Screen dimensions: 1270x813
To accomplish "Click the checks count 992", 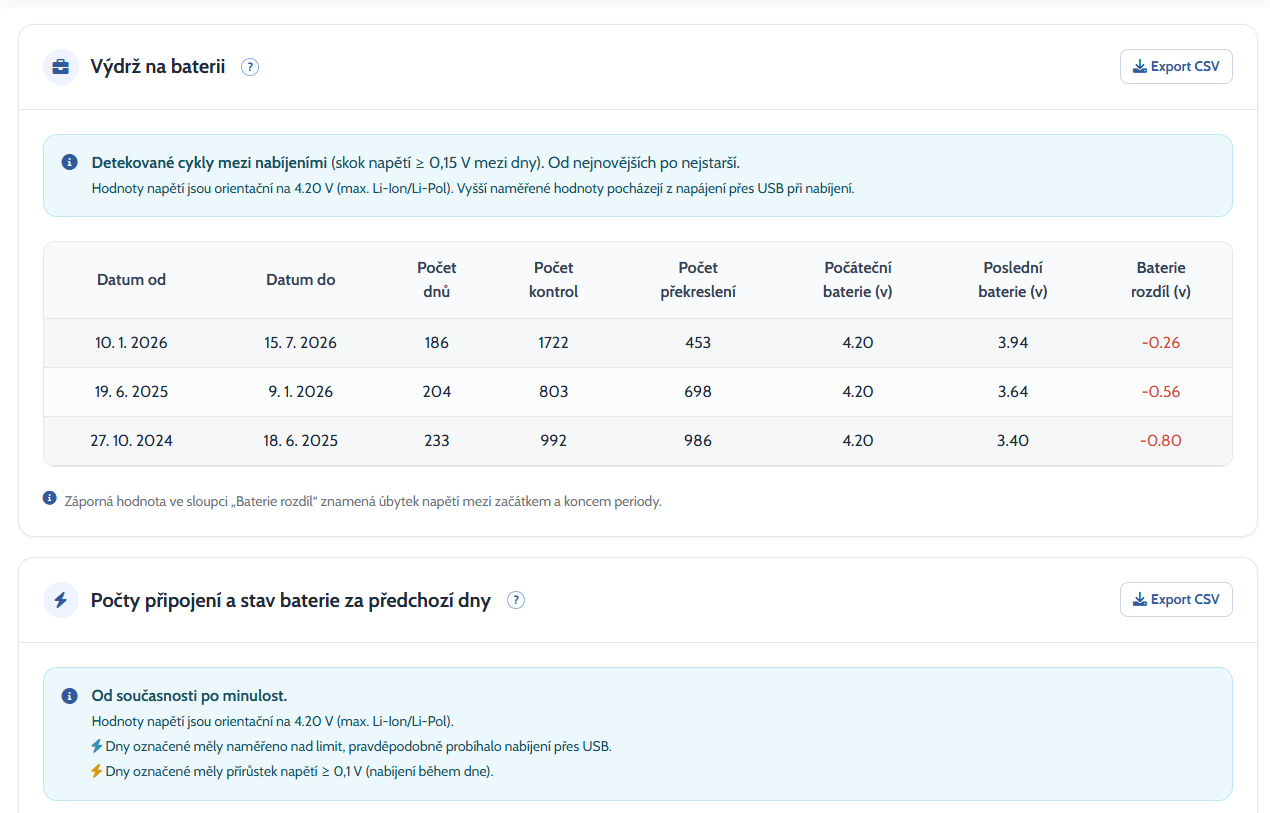I will [553, 441].
